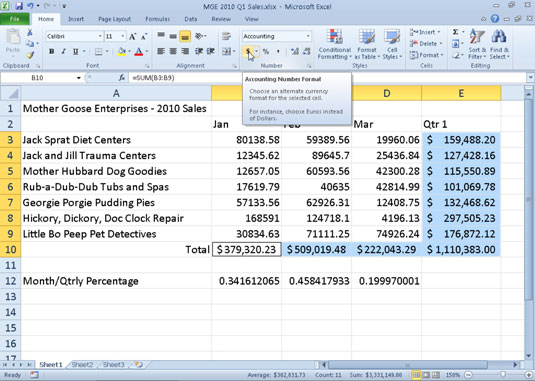Click the Select All corner button

10,93
